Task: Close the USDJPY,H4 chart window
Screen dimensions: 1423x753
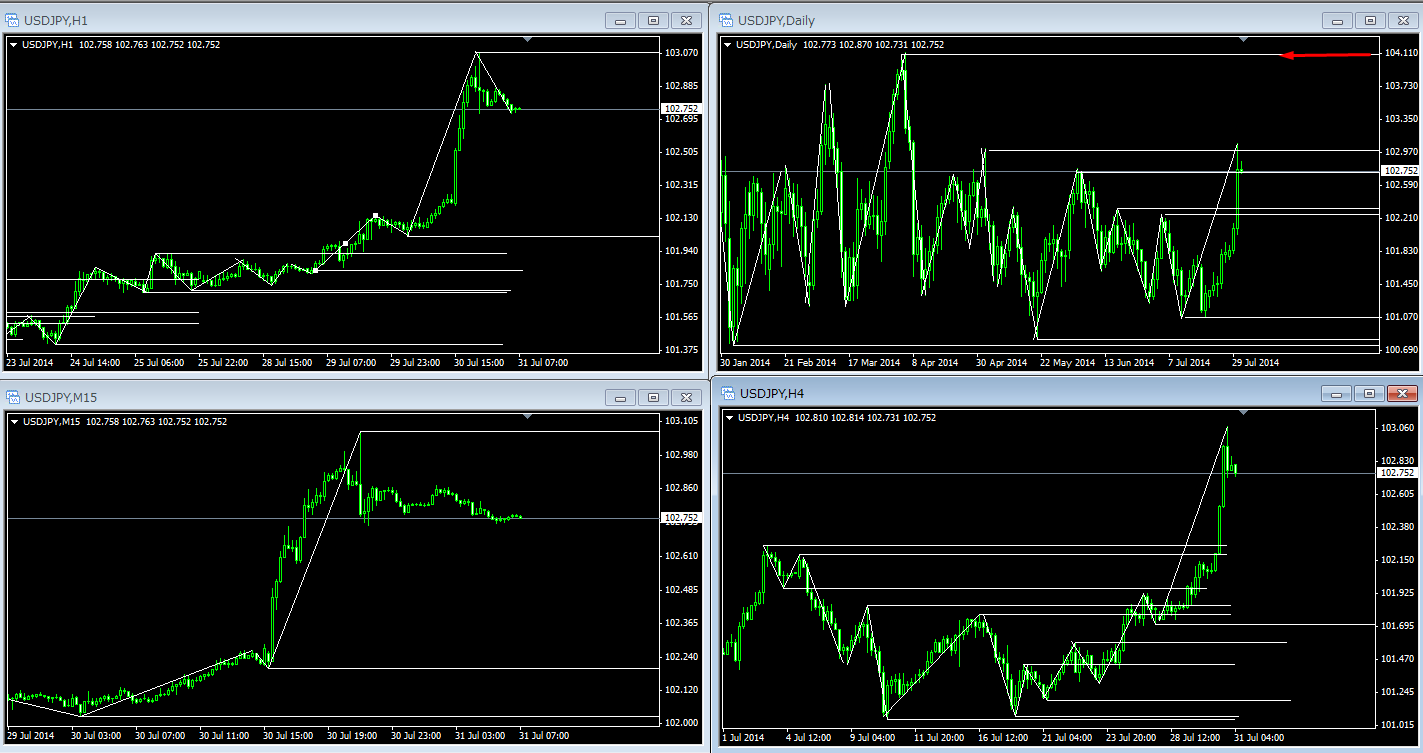Action: (x=1403, y=393)
